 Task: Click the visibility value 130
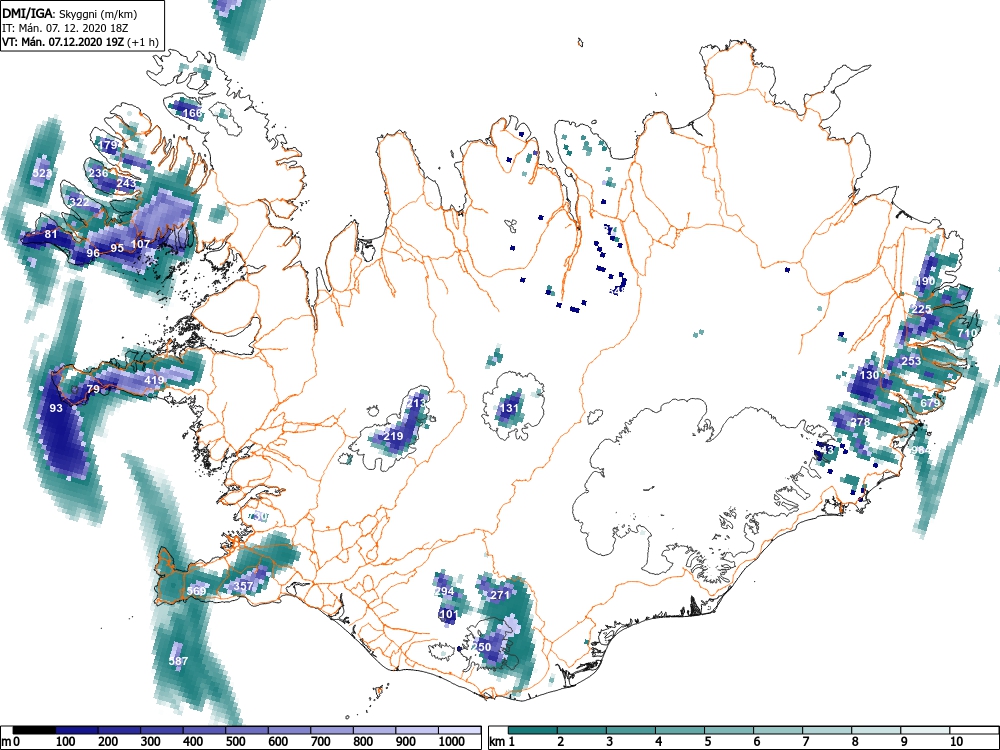point(869,375)
